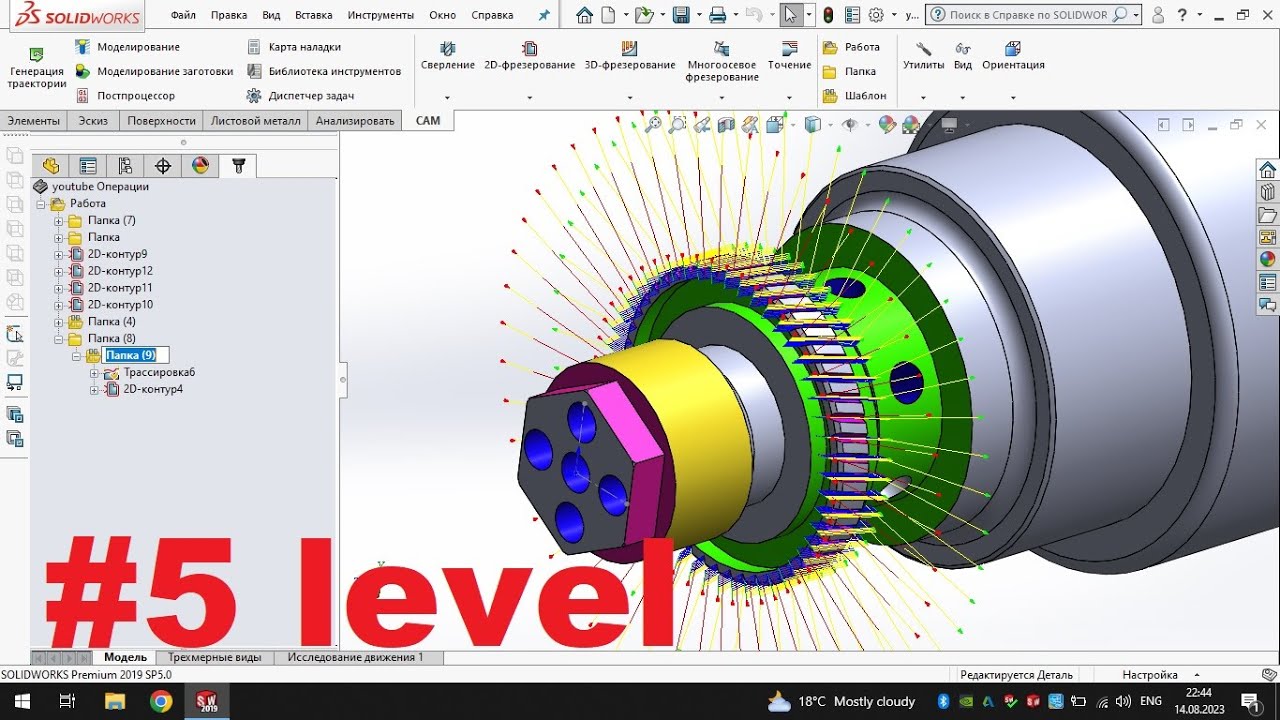The width and height of the screenshot is (1280, 720).
Task: Collapse the Папка (8) tree node
Action: point(59,339)
